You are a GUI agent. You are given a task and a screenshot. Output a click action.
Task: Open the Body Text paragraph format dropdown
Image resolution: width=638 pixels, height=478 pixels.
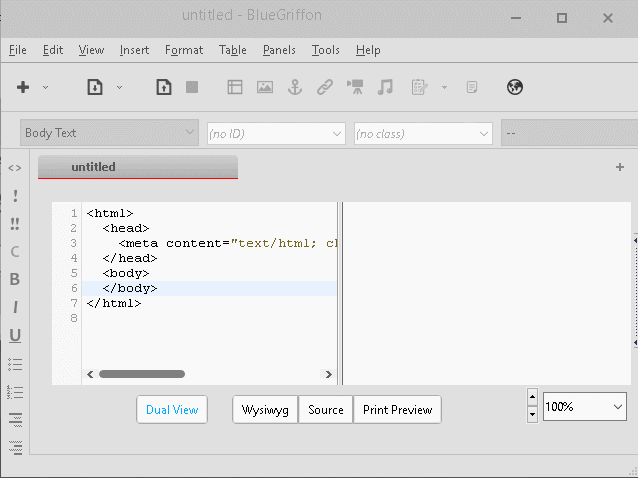coord(109,133)
